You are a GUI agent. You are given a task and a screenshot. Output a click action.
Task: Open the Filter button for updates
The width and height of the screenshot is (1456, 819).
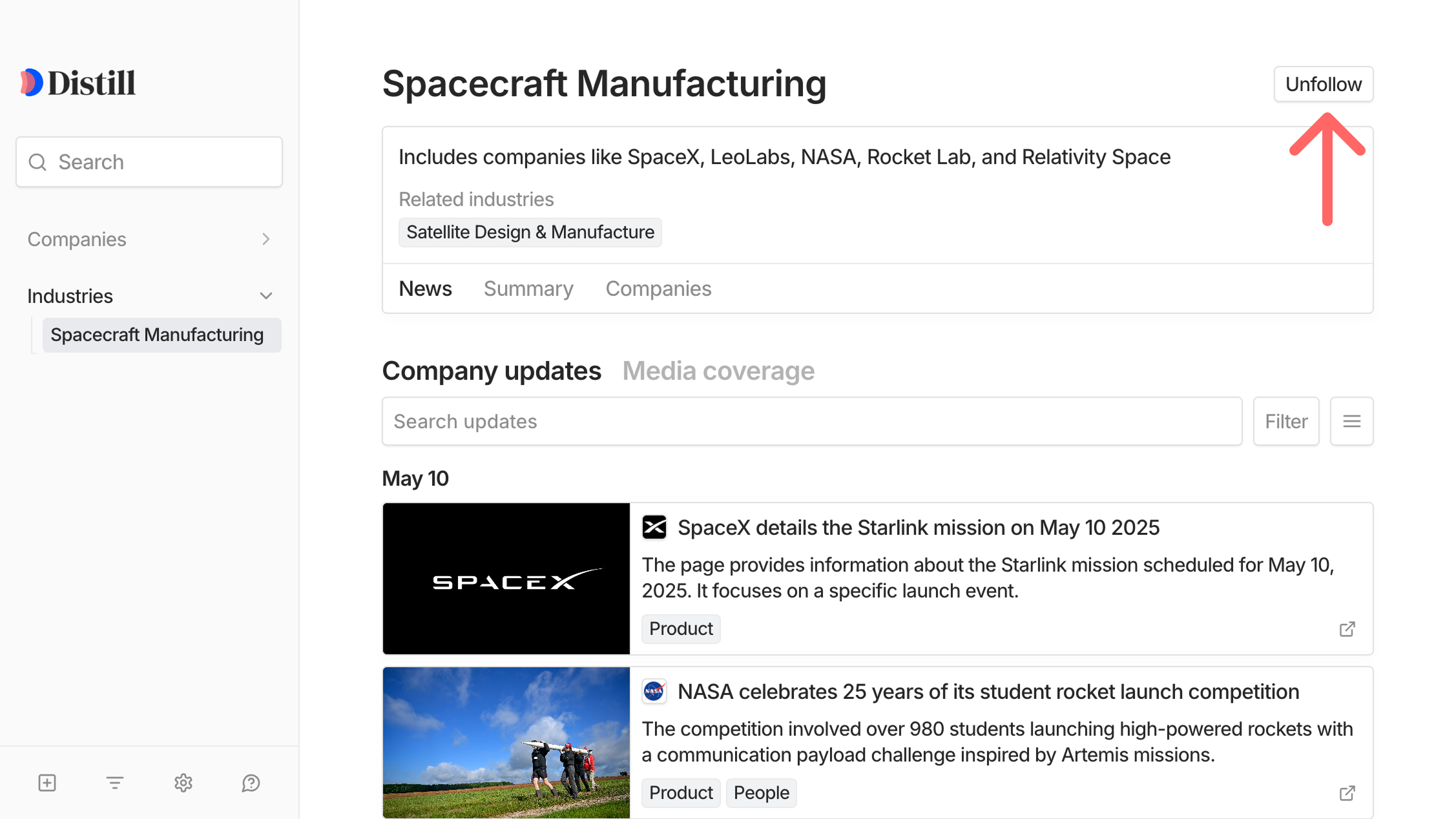[x=1285, y=421]
